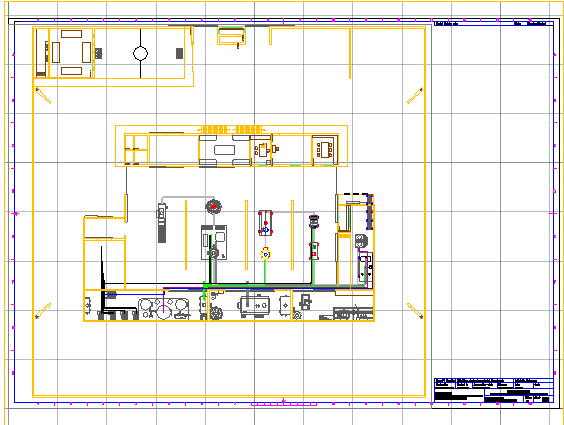The width and height of the screenshot is (564, 425).
Task: Select the vehicle outline in central building
Action: (224, 150)
